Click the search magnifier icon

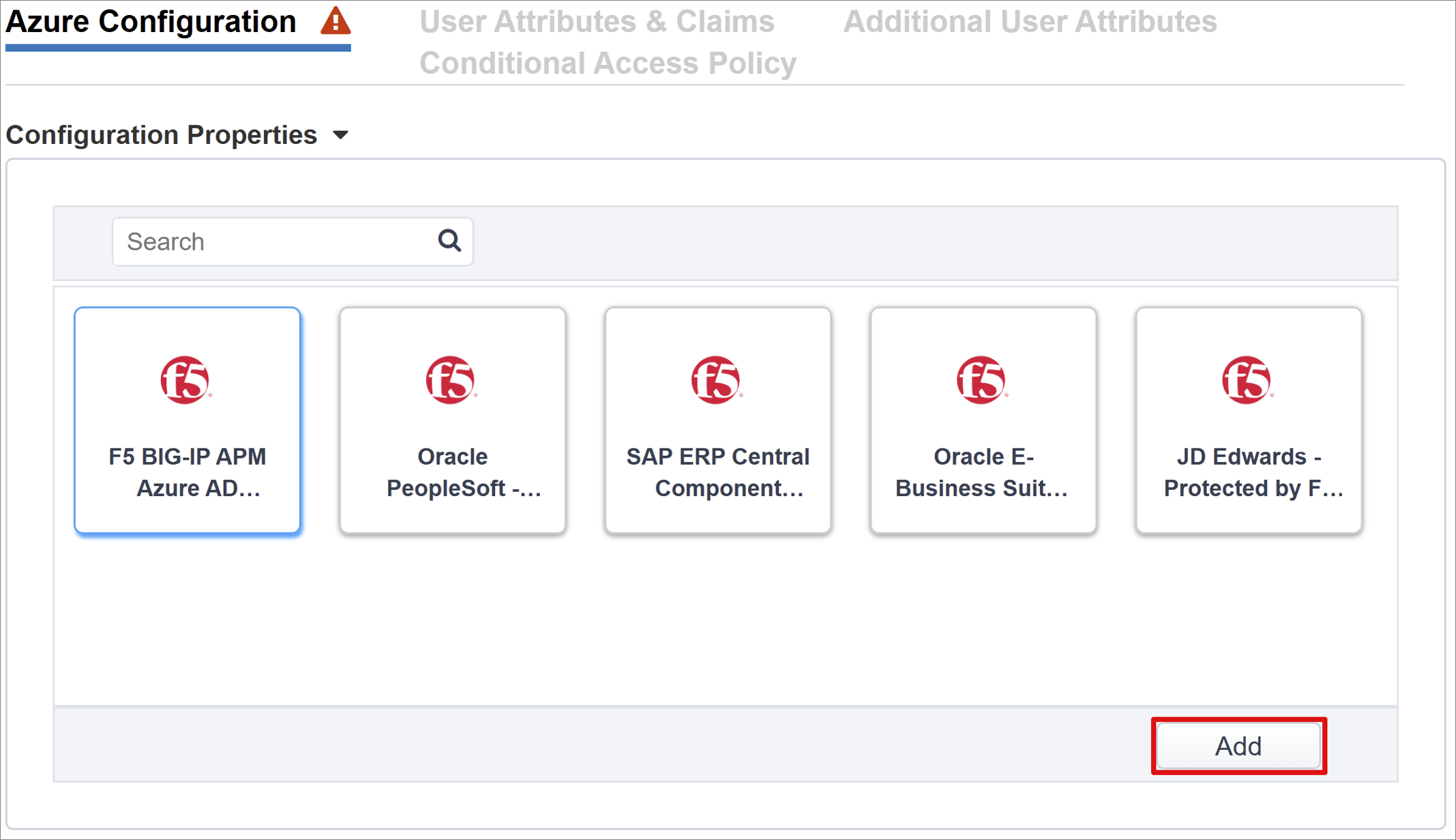pos(448,242)
